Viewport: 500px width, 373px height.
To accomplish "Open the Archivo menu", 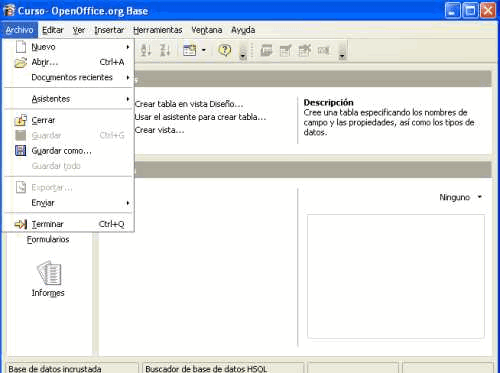I will coord(19,30).
